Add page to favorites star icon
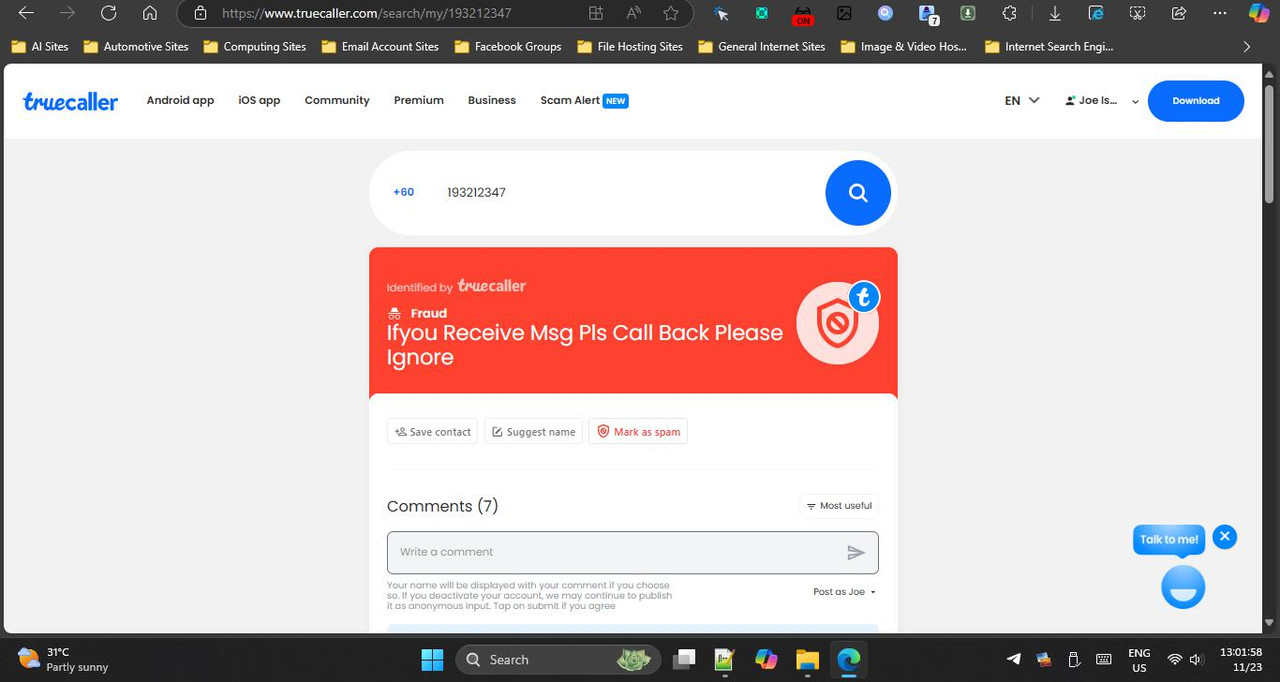This screenshot has width=1280, height=682. pyautogui.click(x=671, y=14)
